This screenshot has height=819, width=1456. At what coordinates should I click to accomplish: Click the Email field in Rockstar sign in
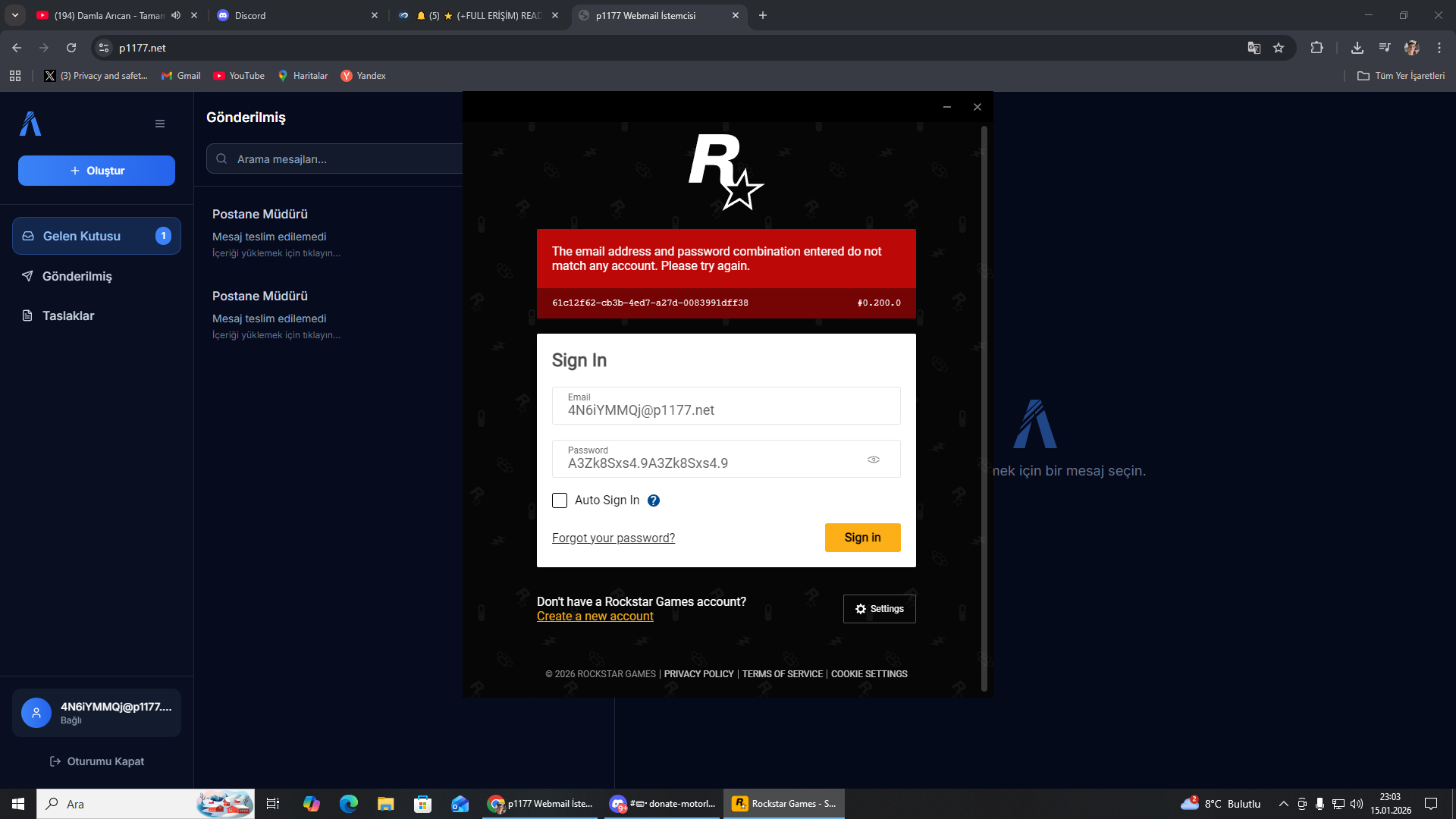(726, 406)
